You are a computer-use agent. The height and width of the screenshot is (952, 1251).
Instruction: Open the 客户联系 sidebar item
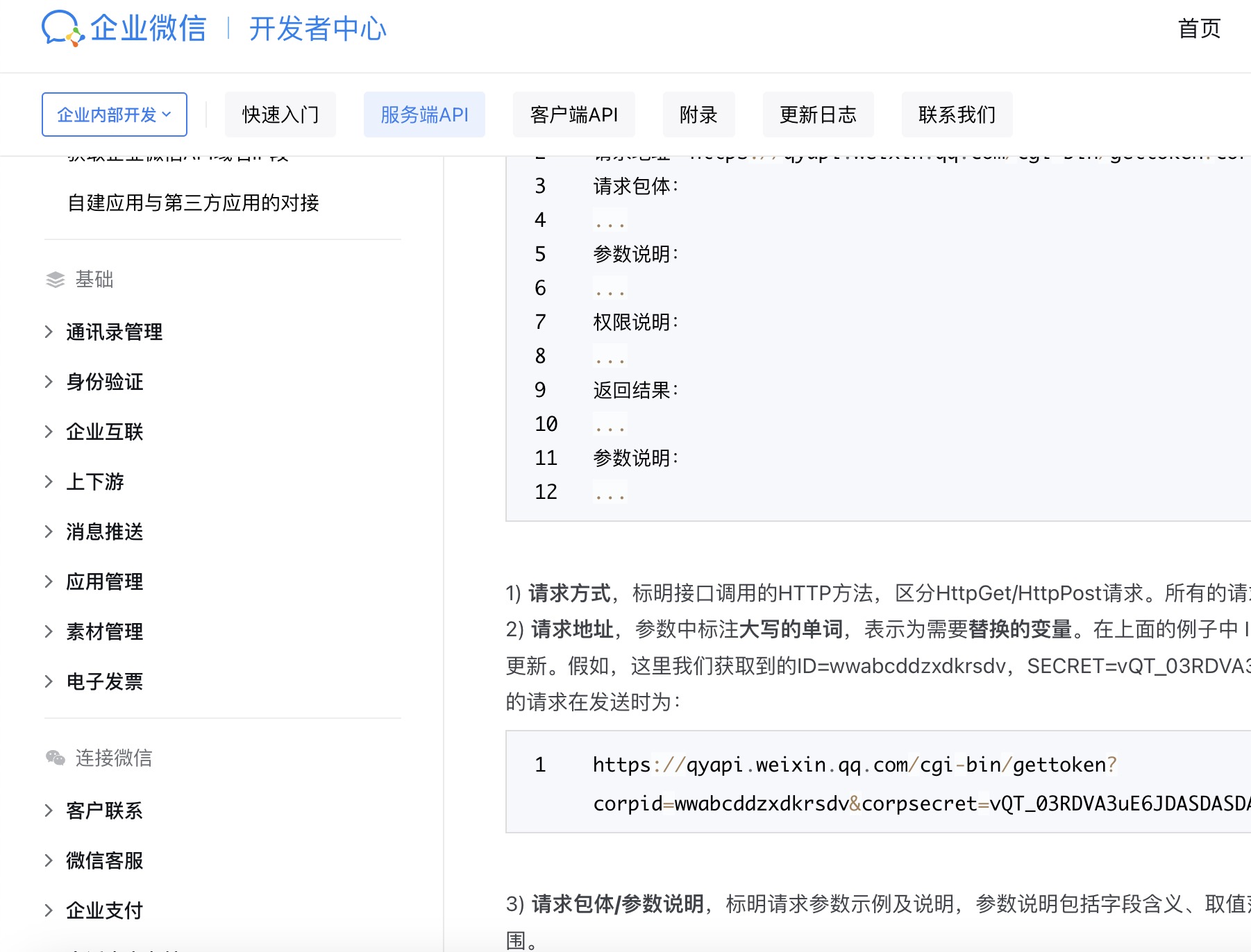pos(105,810)
